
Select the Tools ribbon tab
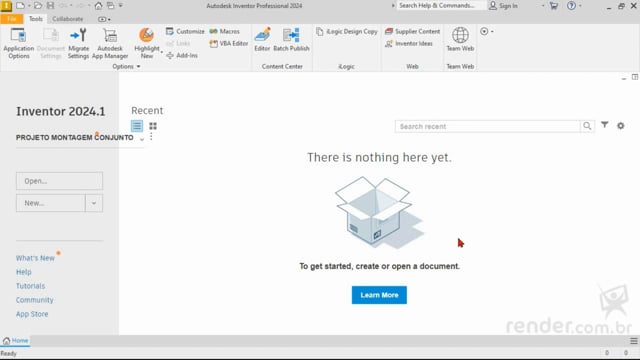(36, 19)
